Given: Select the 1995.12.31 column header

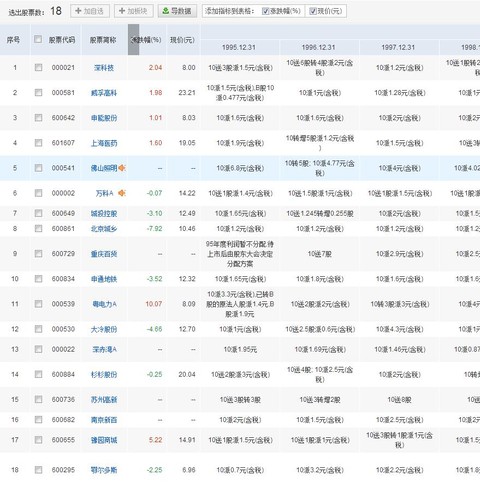Looking at the screenshot, I should (x=239, y=48).
